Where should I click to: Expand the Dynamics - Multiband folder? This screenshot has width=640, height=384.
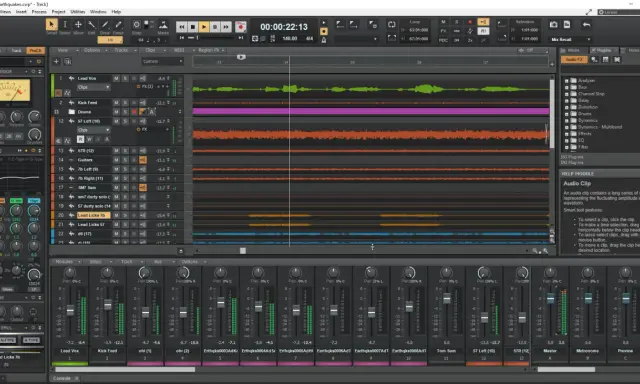pyautogui.click(x=567, y=127)
